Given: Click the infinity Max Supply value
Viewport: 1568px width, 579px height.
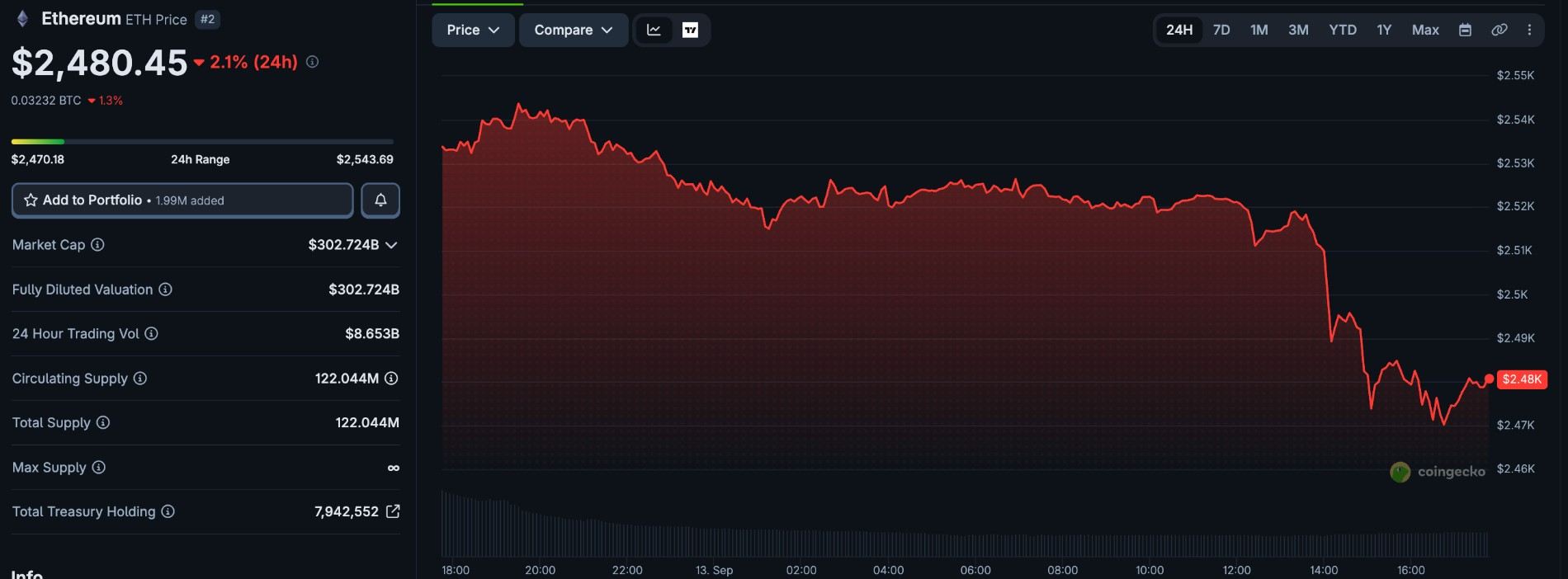Looking at the screenshot, I should [394, 468].
